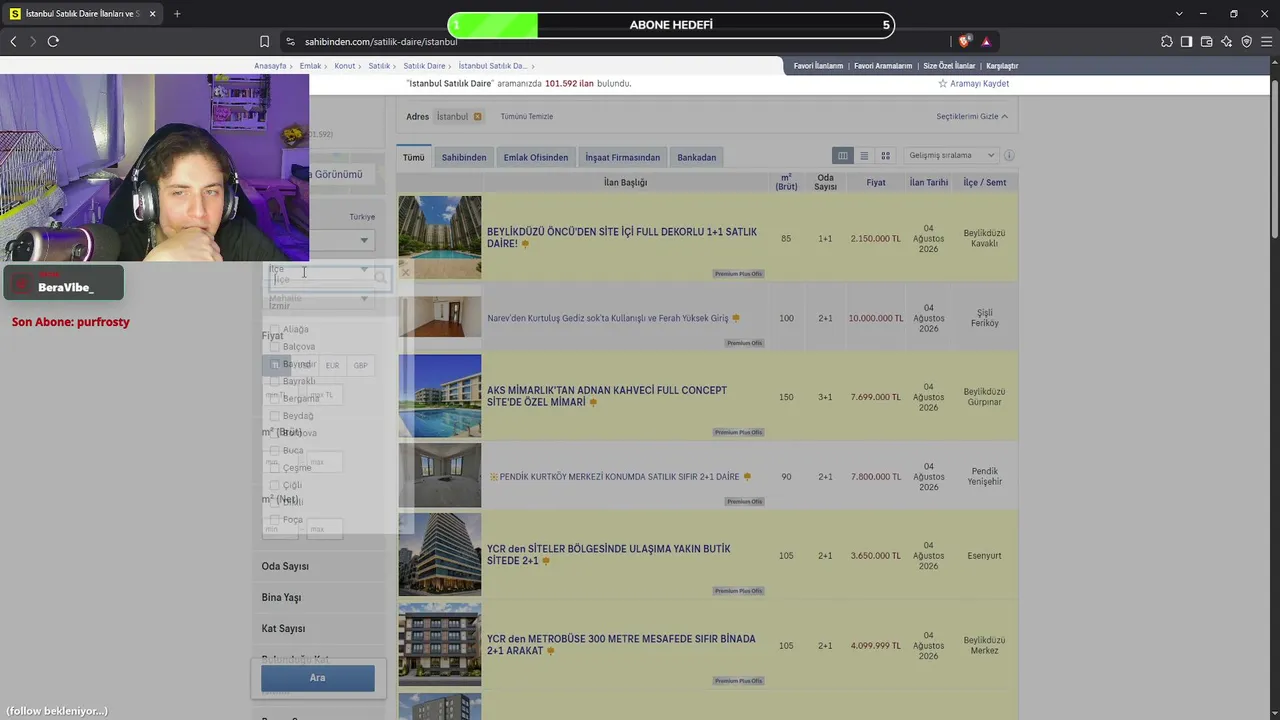Click the sorting info icon
The height and width of the screenshot is (720, 1280).
[x=1009, y=156]
